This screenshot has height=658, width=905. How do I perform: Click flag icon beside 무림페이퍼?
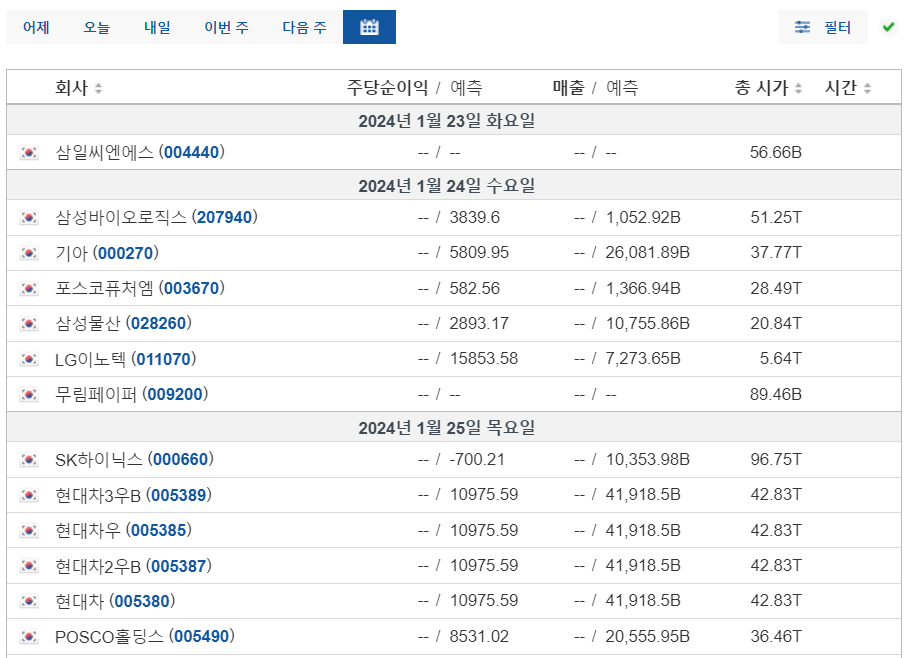pos(29,395)
